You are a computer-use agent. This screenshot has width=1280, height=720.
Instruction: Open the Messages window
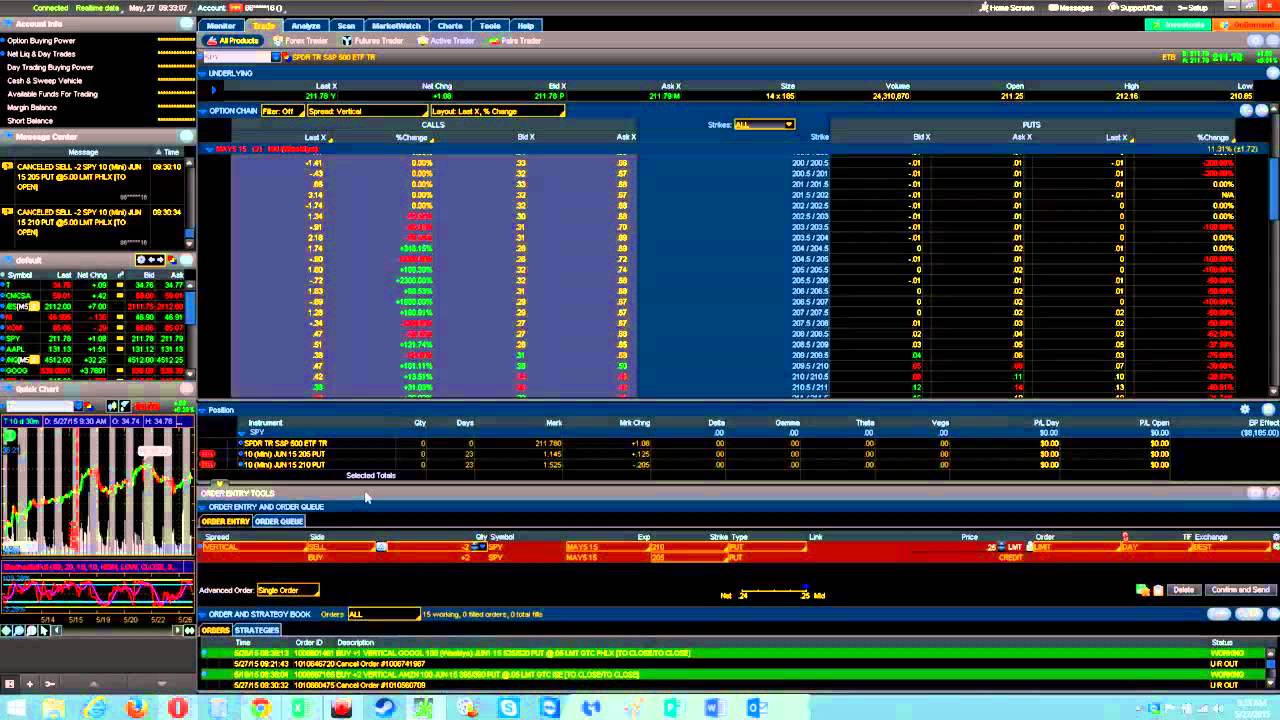point(1071,8)
